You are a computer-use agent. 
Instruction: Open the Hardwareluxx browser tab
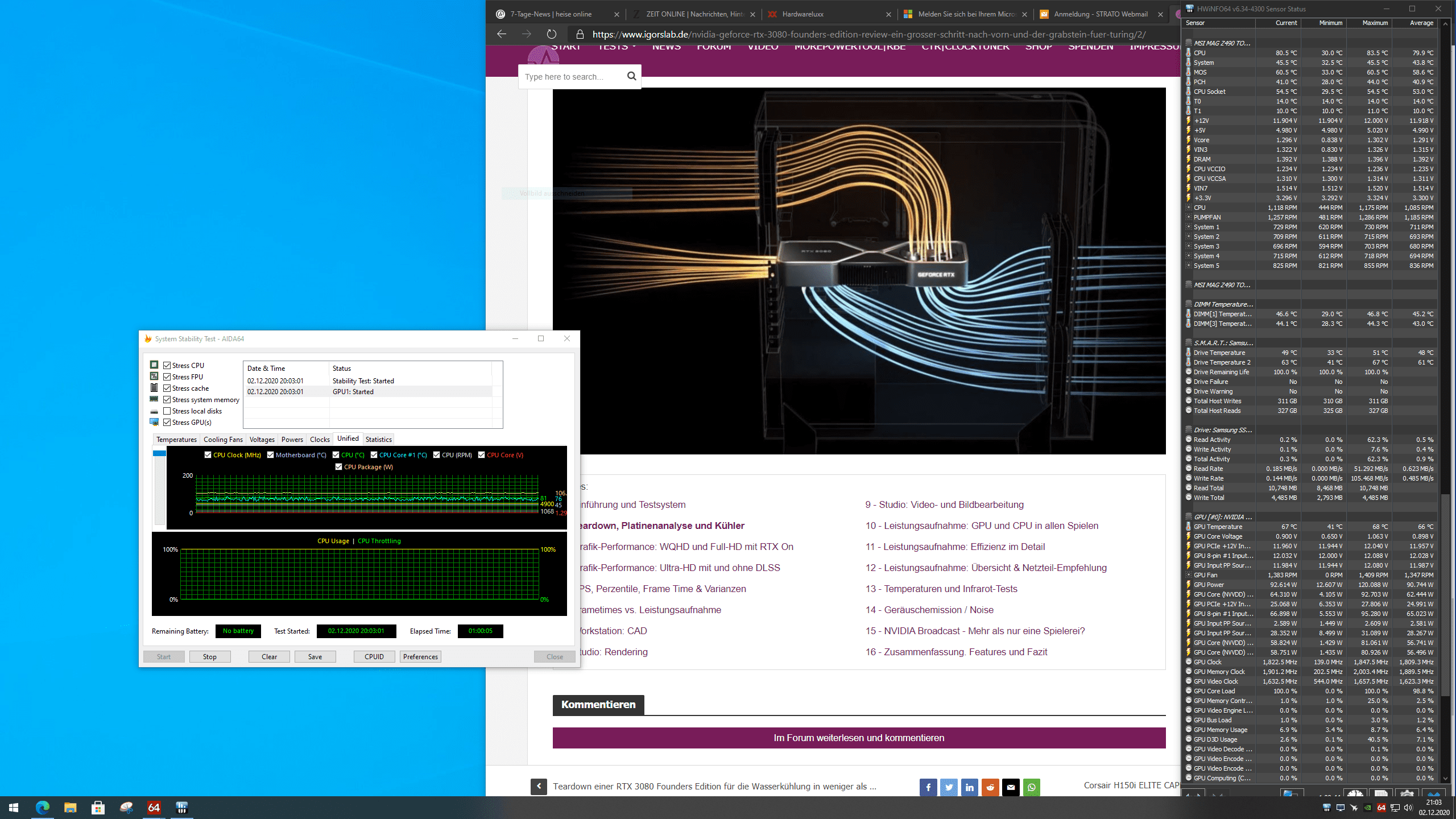pos(802,14)
